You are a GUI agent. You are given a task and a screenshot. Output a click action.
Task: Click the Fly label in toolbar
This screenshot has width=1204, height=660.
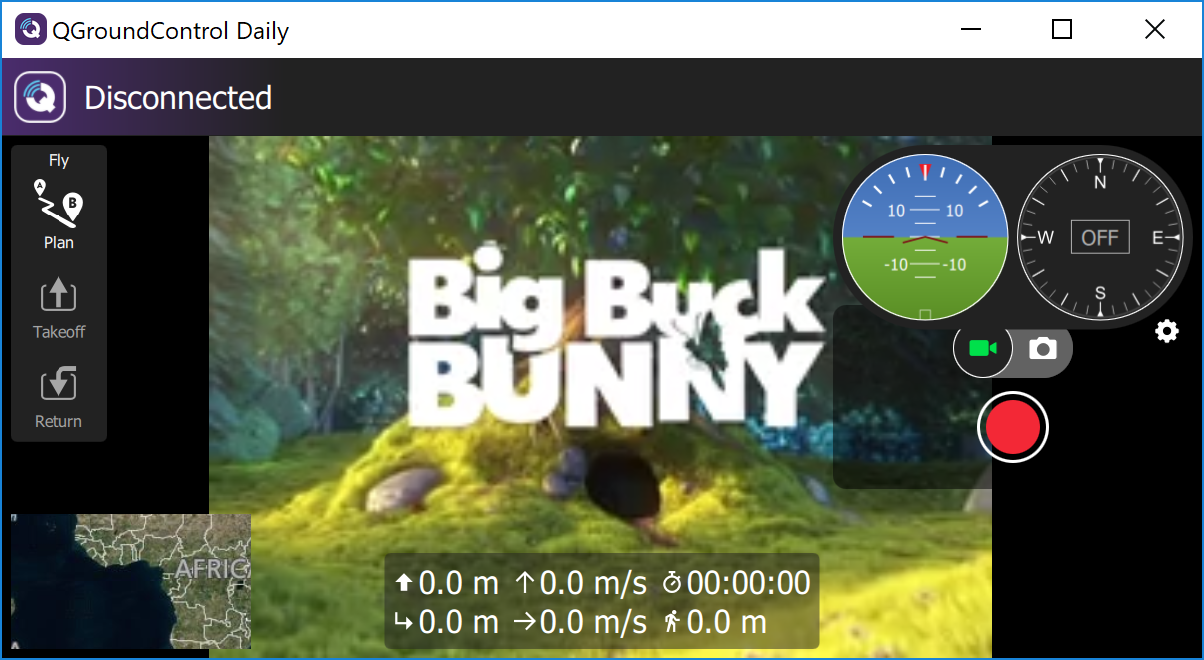tap(59, 160)
